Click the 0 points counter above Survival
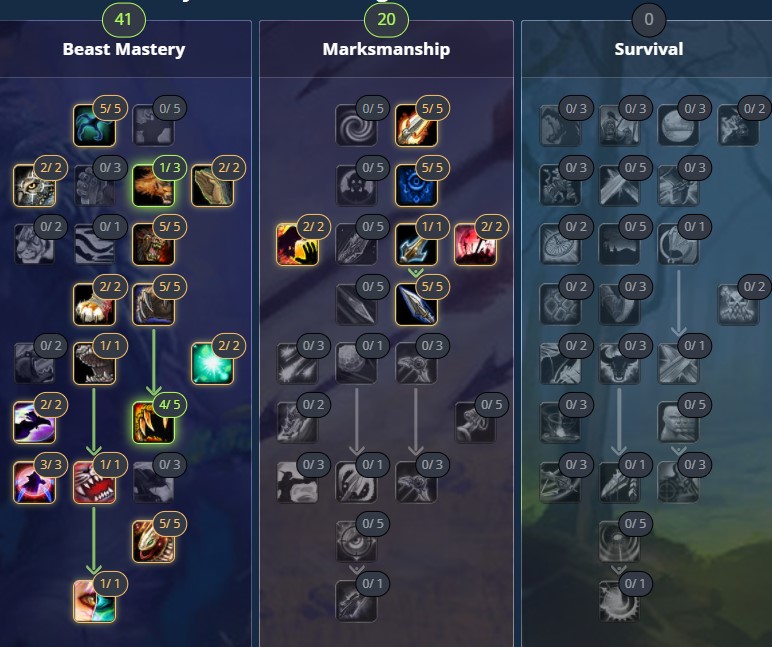Image resolution: width=772 pixels, height=647 pixels. tap(649, 20)
